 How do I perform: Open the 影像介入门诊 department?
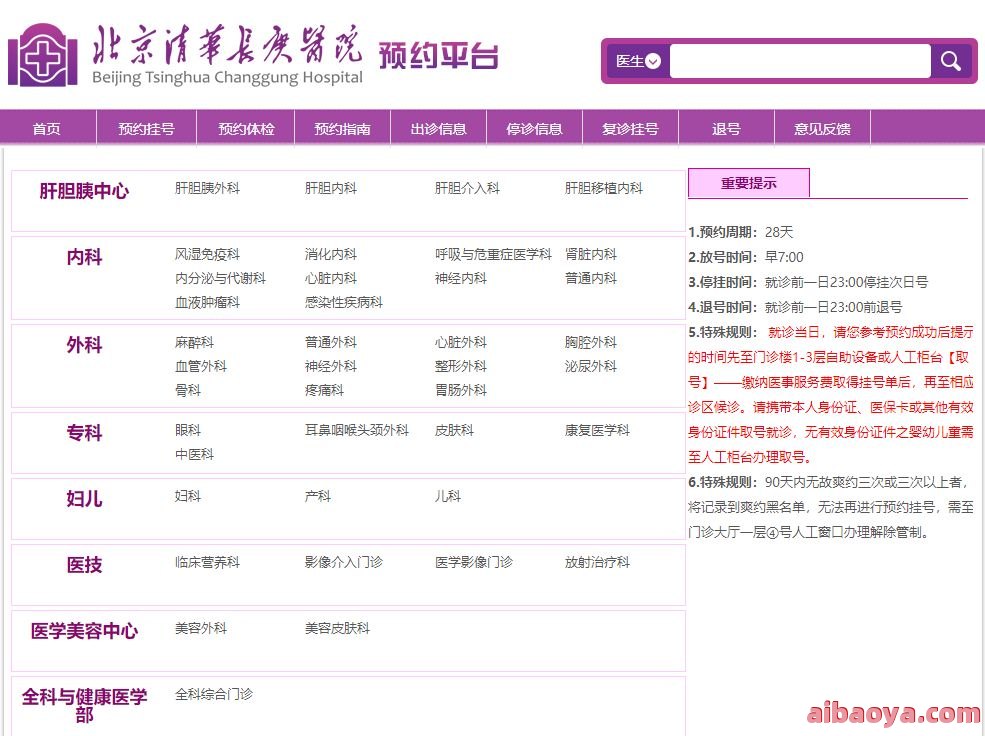tap(344, 562)
